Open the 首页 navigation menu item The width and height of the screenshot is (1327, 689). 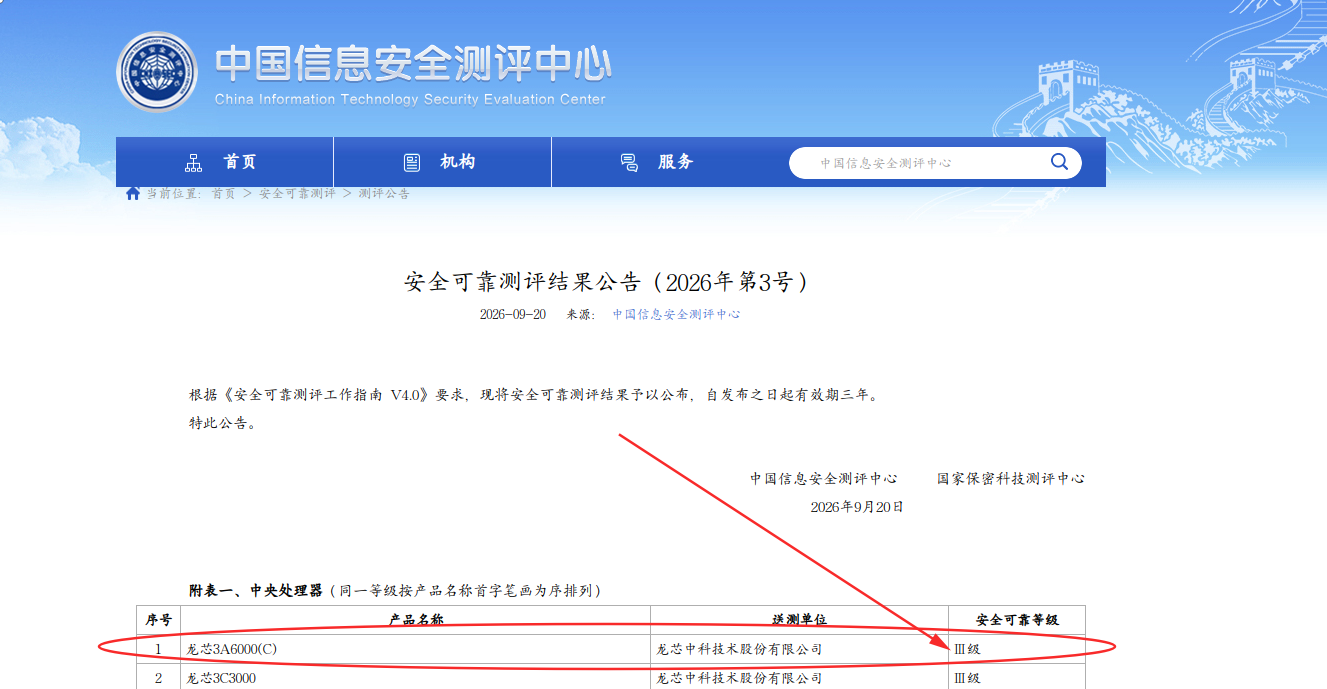pos(224,162)
